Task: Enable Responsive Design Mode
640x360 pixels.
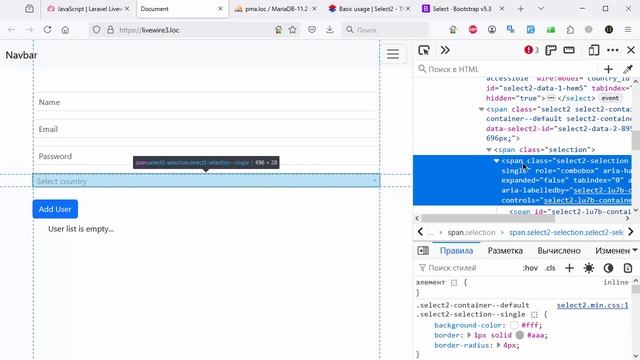Action: pyautogui.click(x=593, y=50)
